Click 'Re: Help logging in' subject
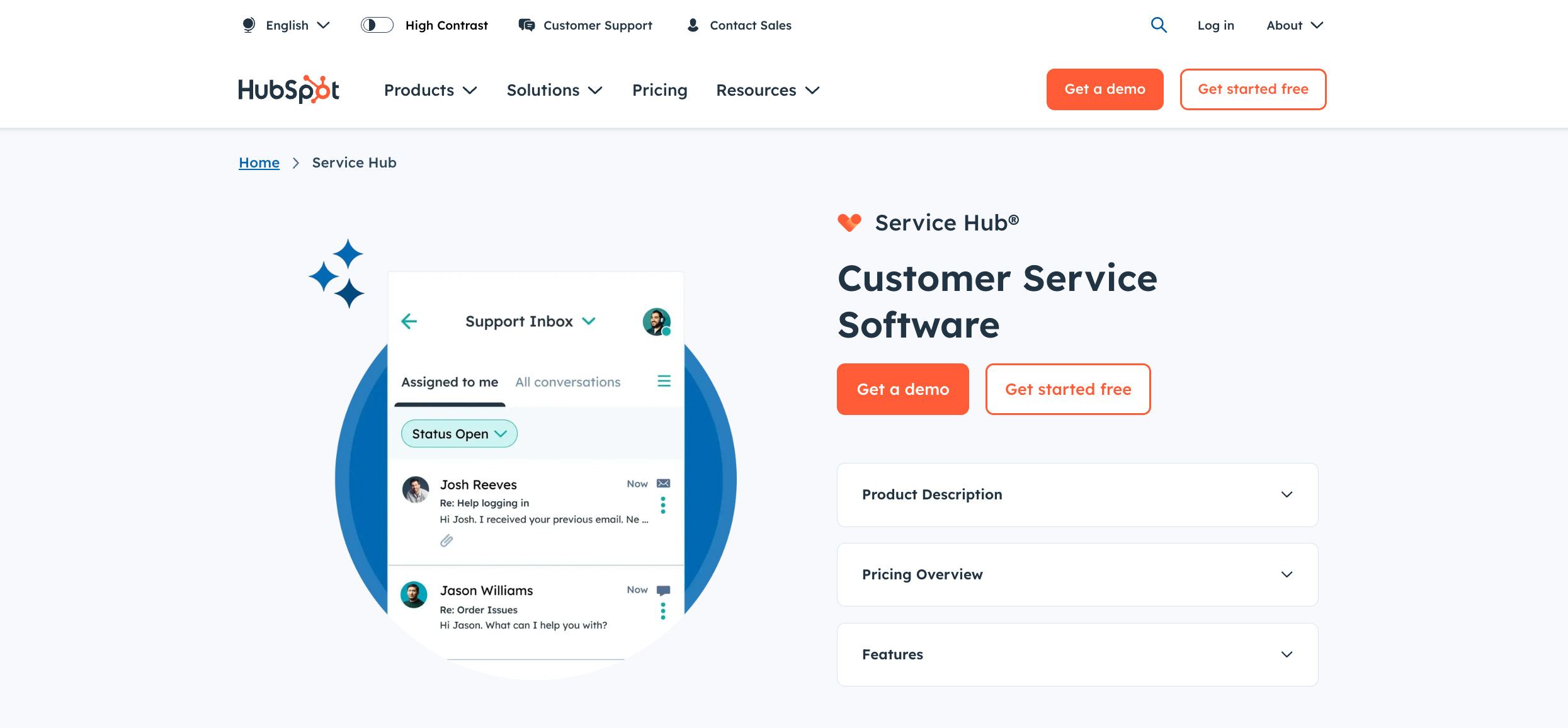 tap(484, 503)
